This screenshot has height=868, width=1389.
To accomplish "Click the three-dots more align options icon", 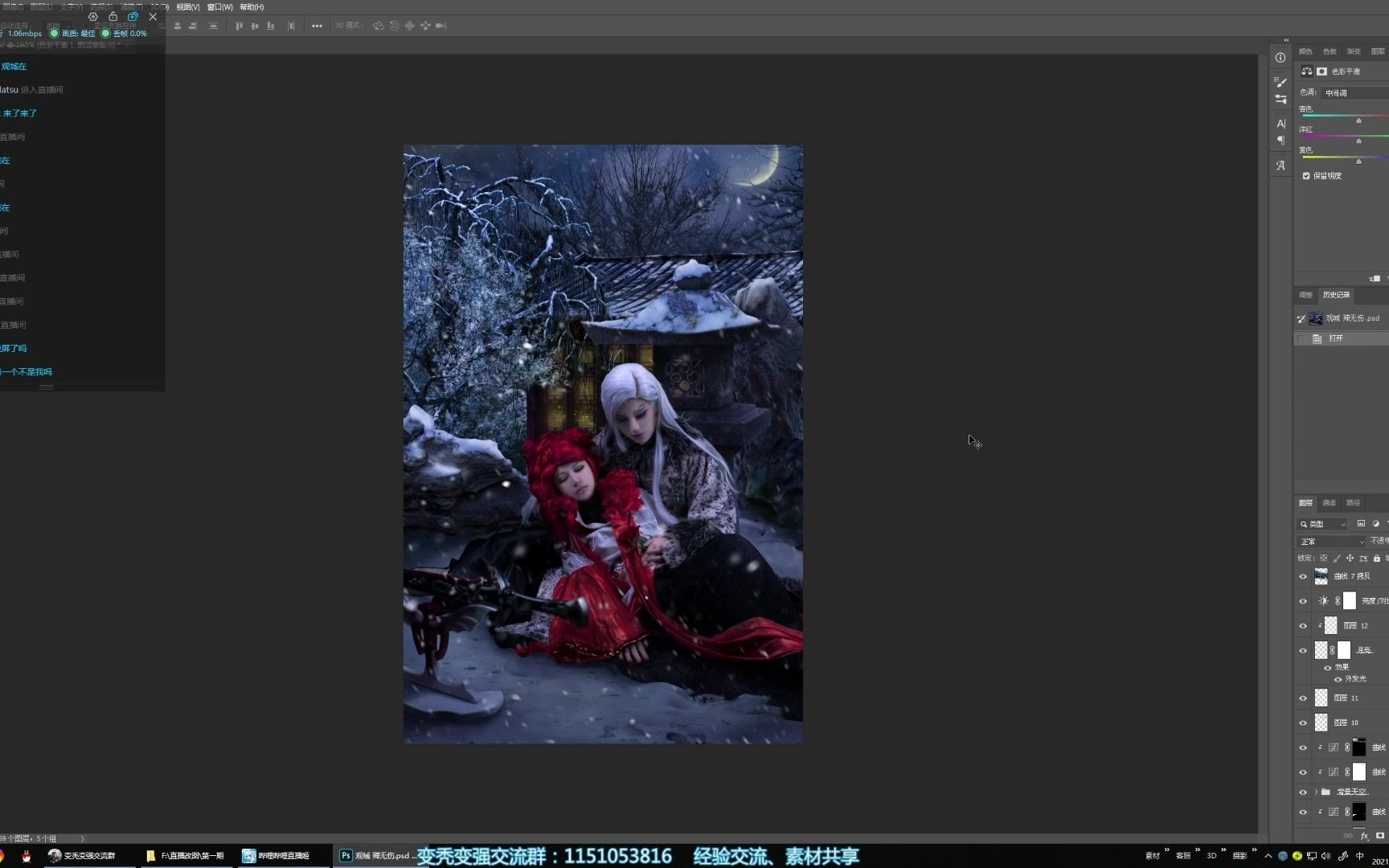I will (317, 26).
